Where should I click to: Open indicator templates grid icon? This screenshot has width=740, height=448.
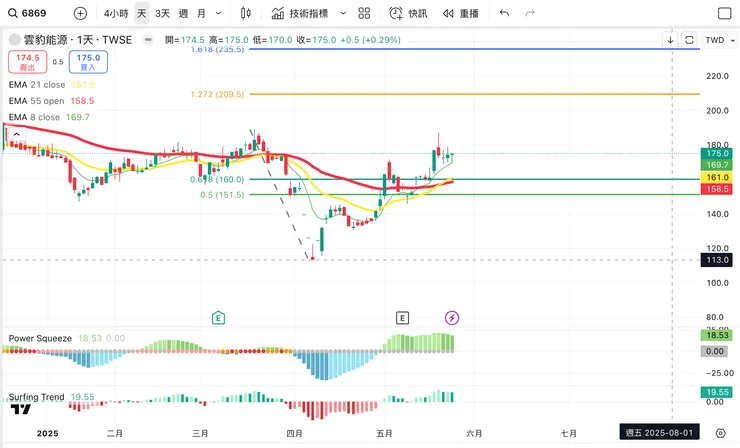coord(364,13)
